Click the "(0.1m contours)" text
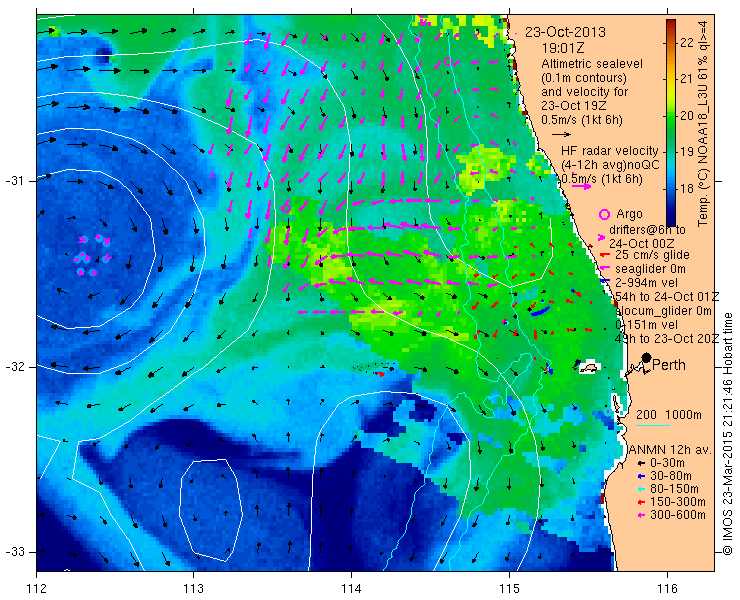Viewport: 740px width, 600px height. coord(584,78)
